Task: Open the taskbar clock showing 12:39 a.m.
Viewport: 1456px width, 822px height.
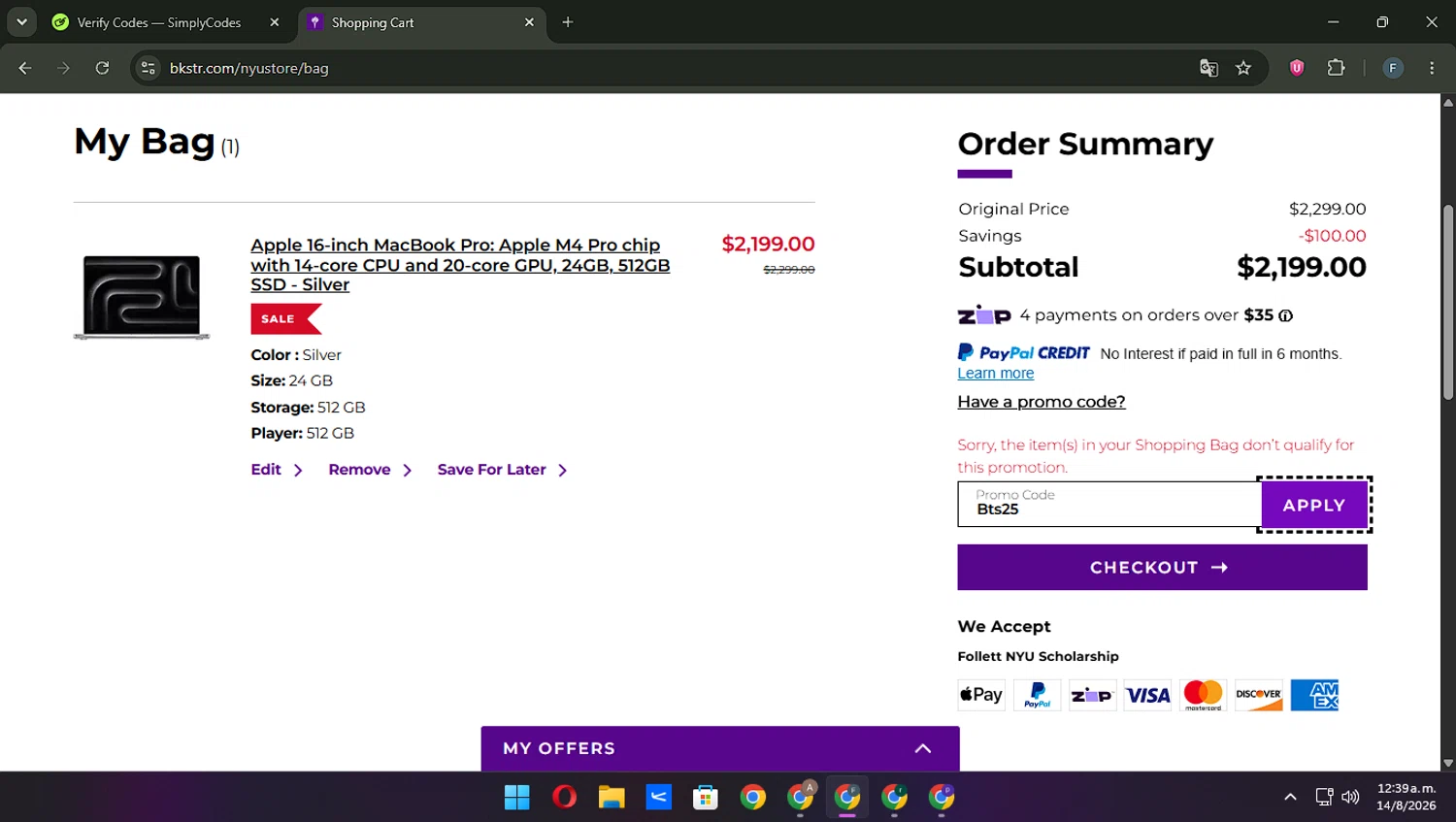Action: click(1406, 797)
